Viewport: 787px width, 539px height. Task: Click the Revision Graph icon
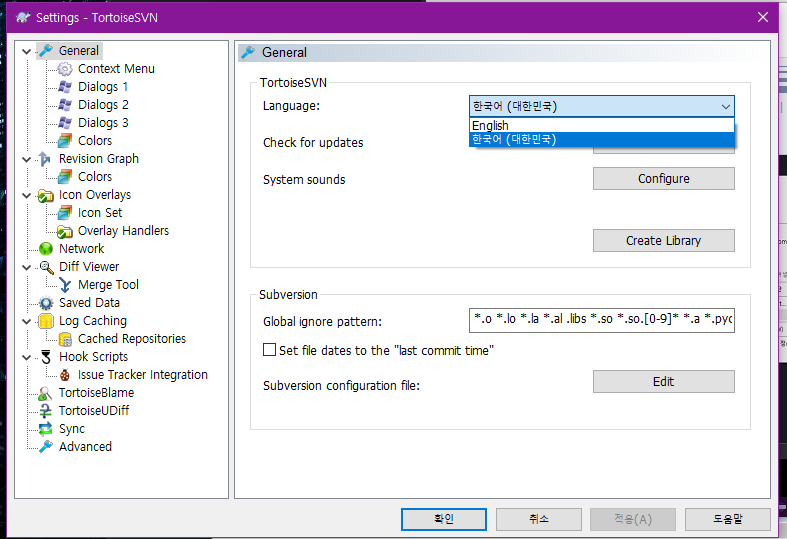click(x=45, y=159)
